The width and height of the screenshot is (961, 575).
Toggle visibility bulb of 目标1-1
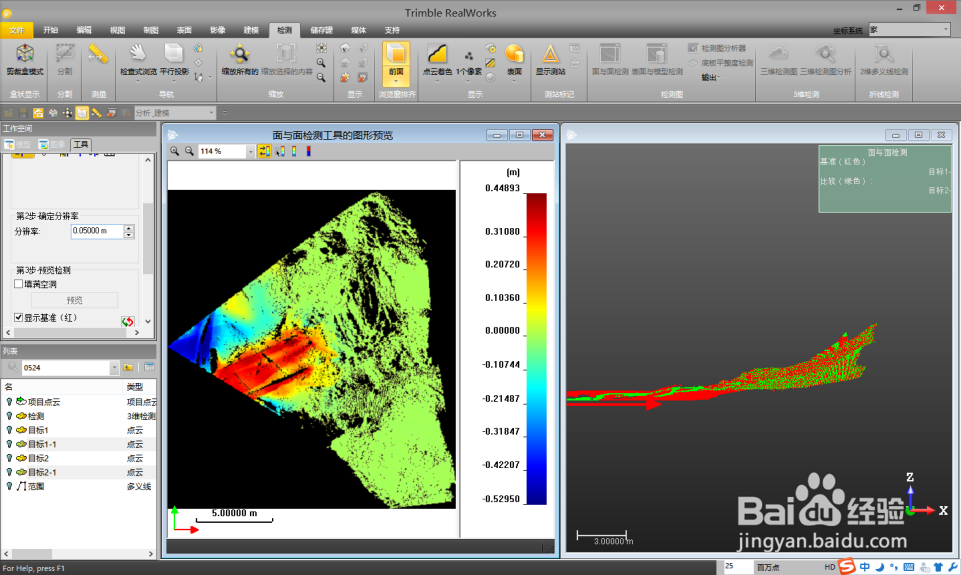9,444
